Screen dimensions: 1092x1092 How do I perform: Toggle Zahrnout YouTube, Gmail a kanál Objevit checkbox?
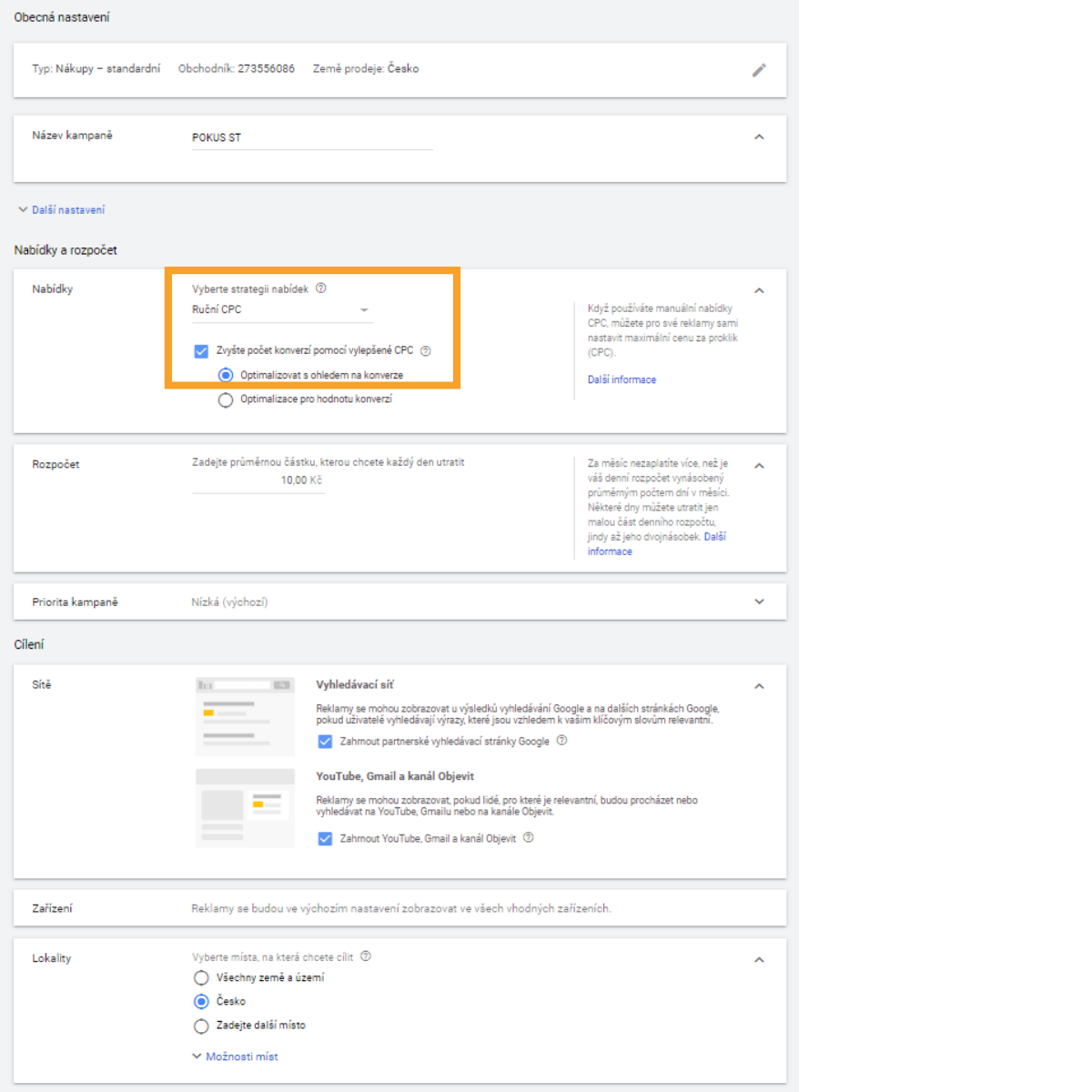tap(325, 839)
